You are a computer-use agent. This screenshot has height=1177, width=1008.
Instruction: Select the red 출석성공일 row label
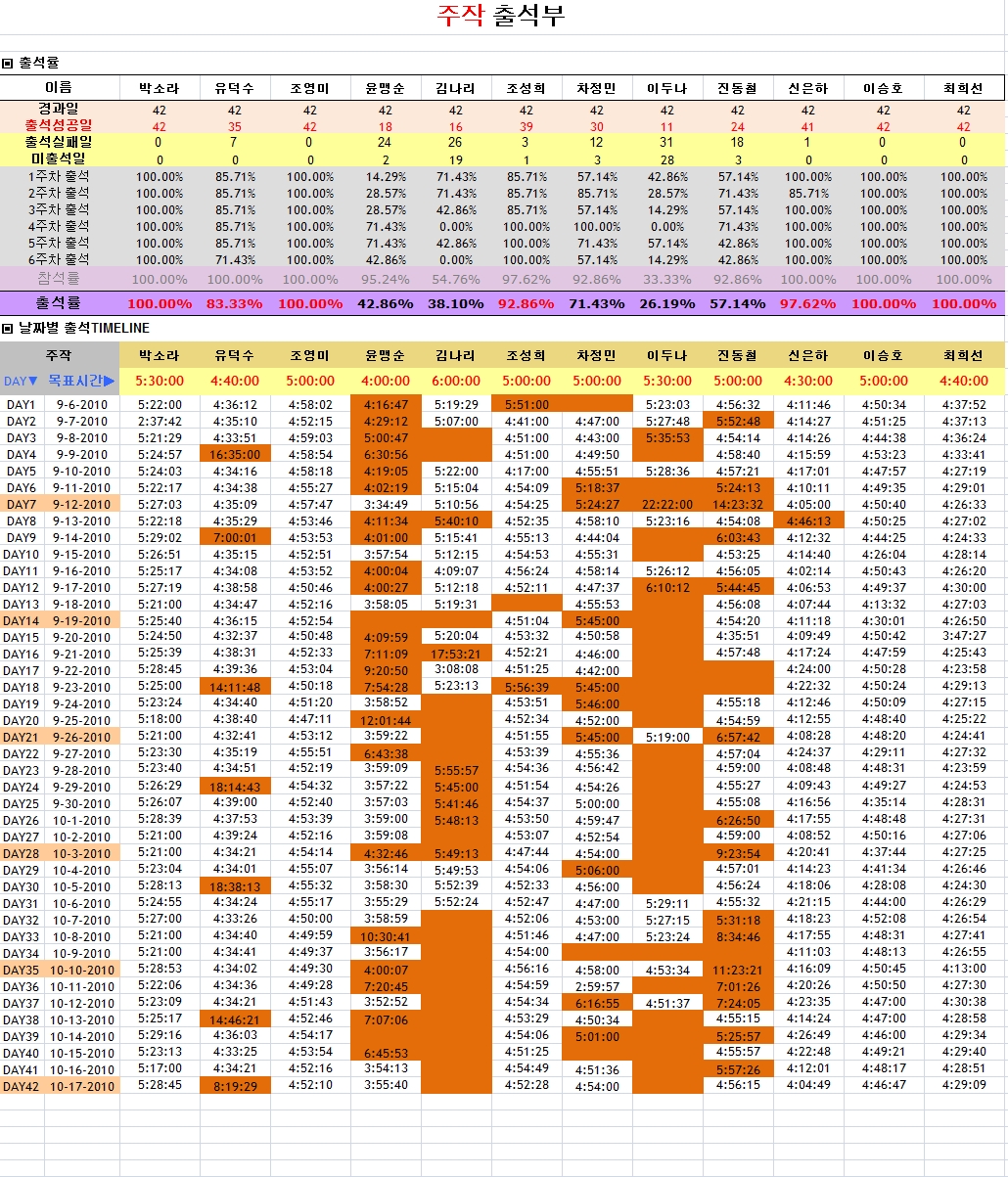59,126
